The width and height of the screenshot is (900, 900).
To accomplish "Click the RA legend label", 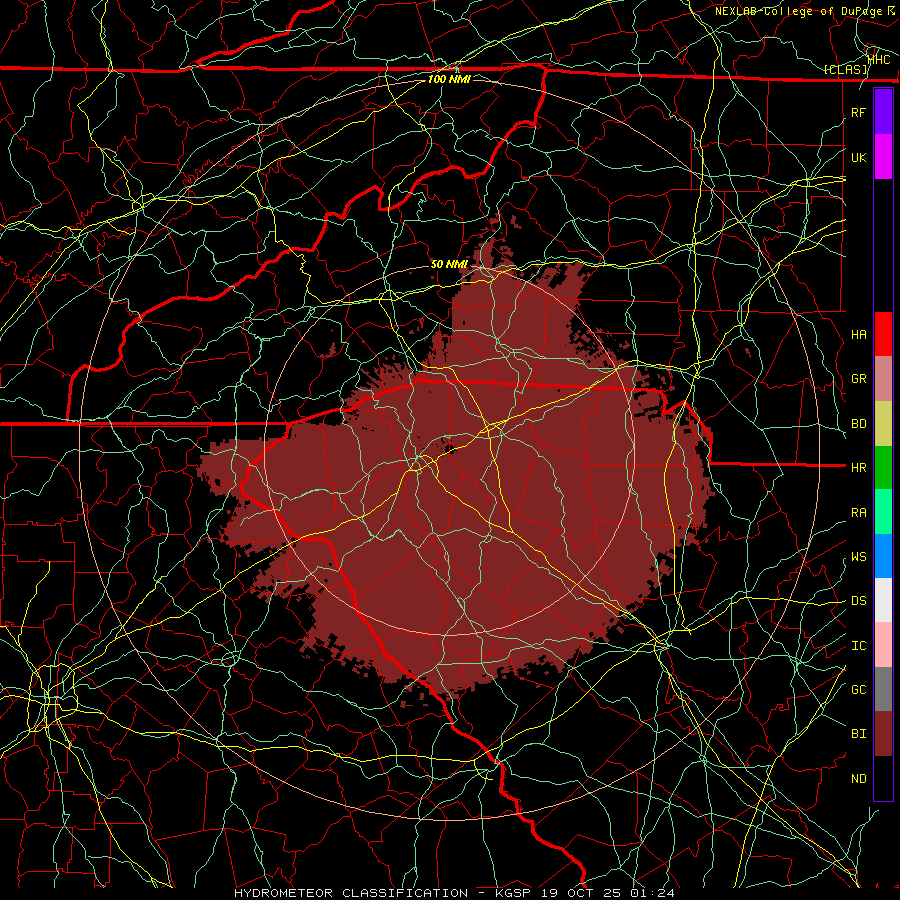I will point(859,513).
